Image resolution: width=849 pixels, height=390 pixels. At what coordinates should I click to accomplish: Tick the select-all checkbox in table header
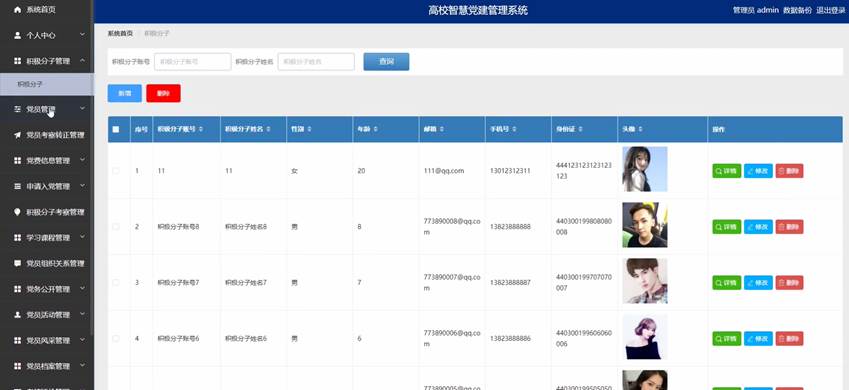(x=116, y=129)
